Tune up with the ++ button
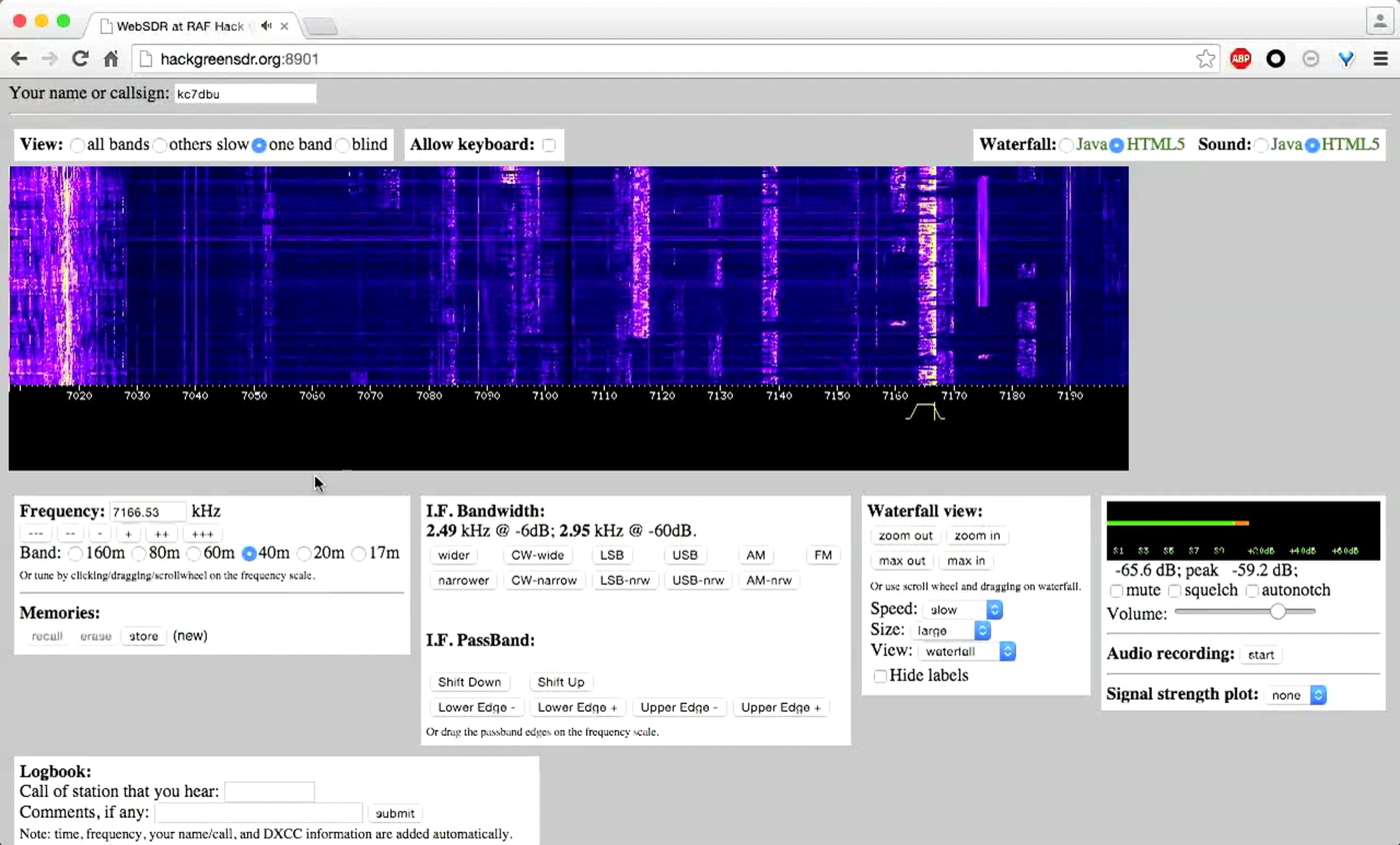 (x=162, y=534)
